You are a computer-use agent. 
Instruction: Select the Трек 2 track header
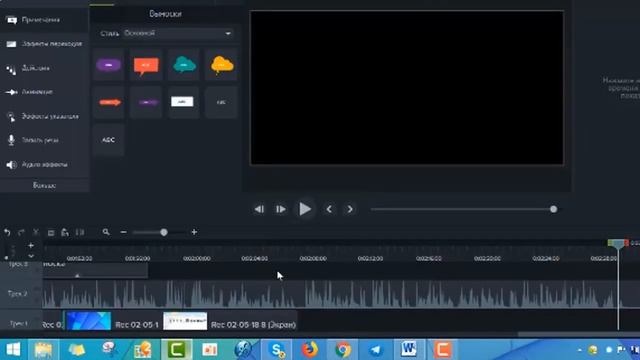(21, 294)
